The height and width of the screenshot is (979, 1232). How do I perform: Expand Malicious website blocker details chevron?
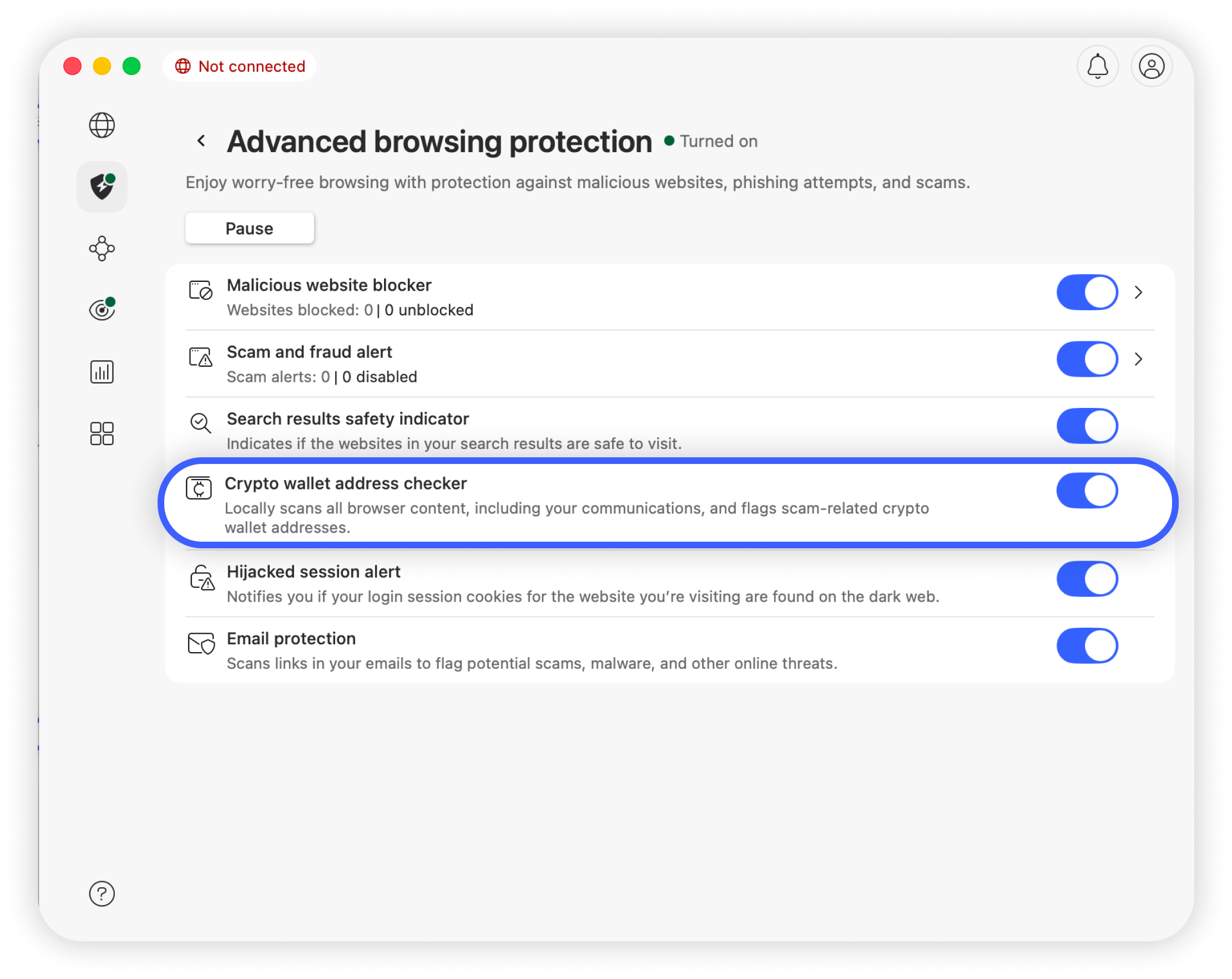coord(1138,292)
